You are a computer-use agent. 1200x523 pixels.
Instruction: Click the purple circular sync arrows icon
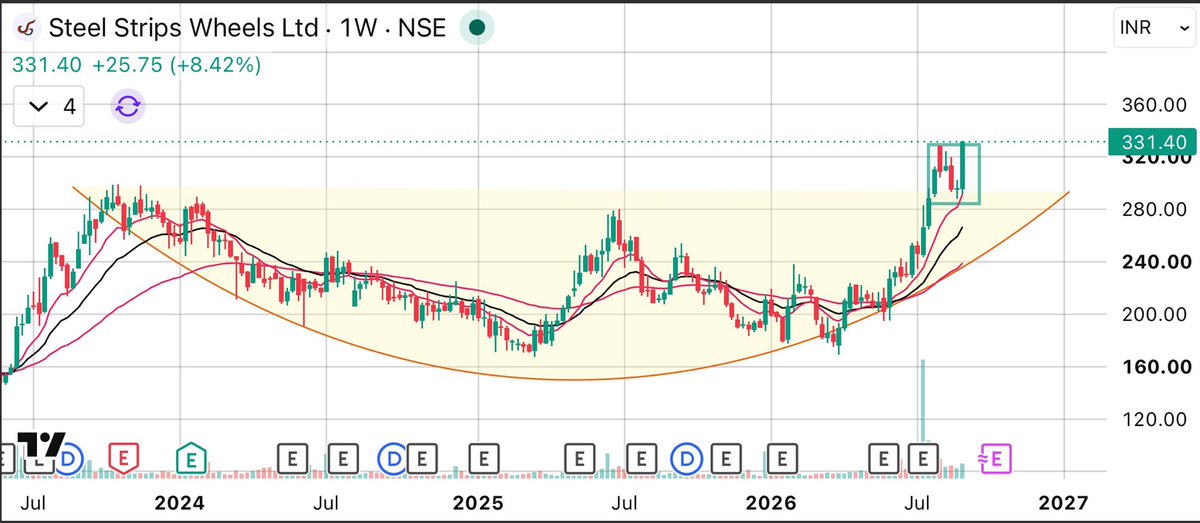[128, 105]
